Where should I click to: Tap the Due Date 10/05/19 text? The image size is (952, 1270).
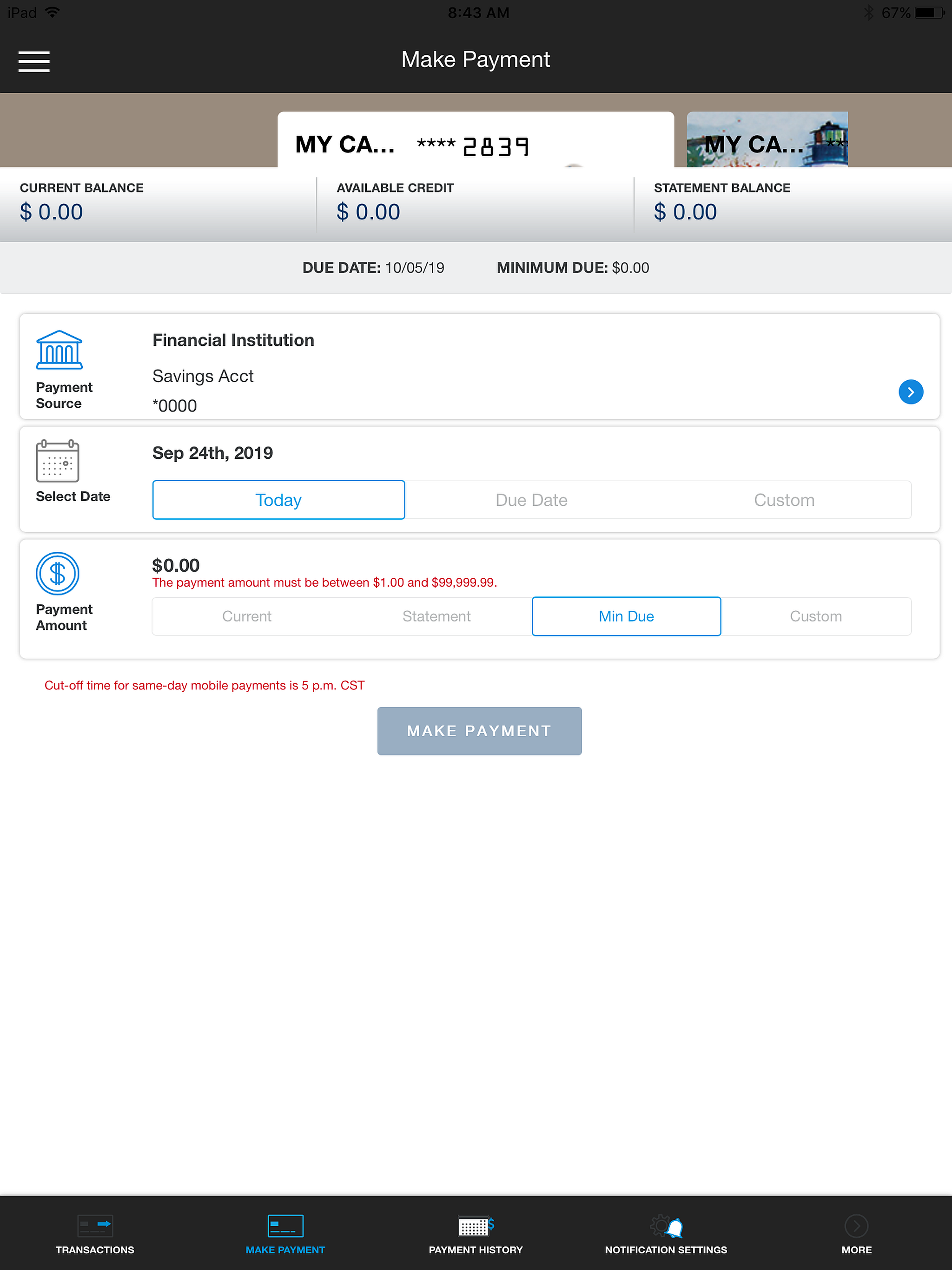coord(373,268)
